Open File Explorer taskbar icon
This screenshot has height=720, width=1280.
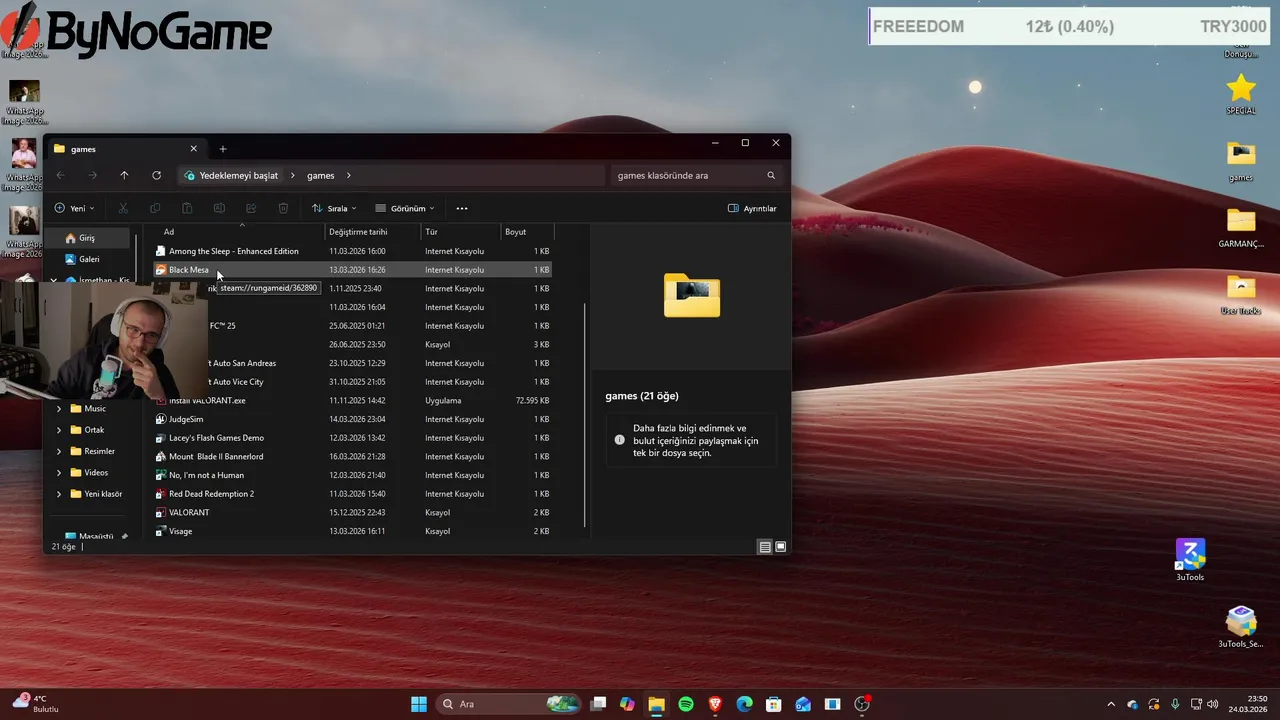pyautogui.click(x=656, y=704)
